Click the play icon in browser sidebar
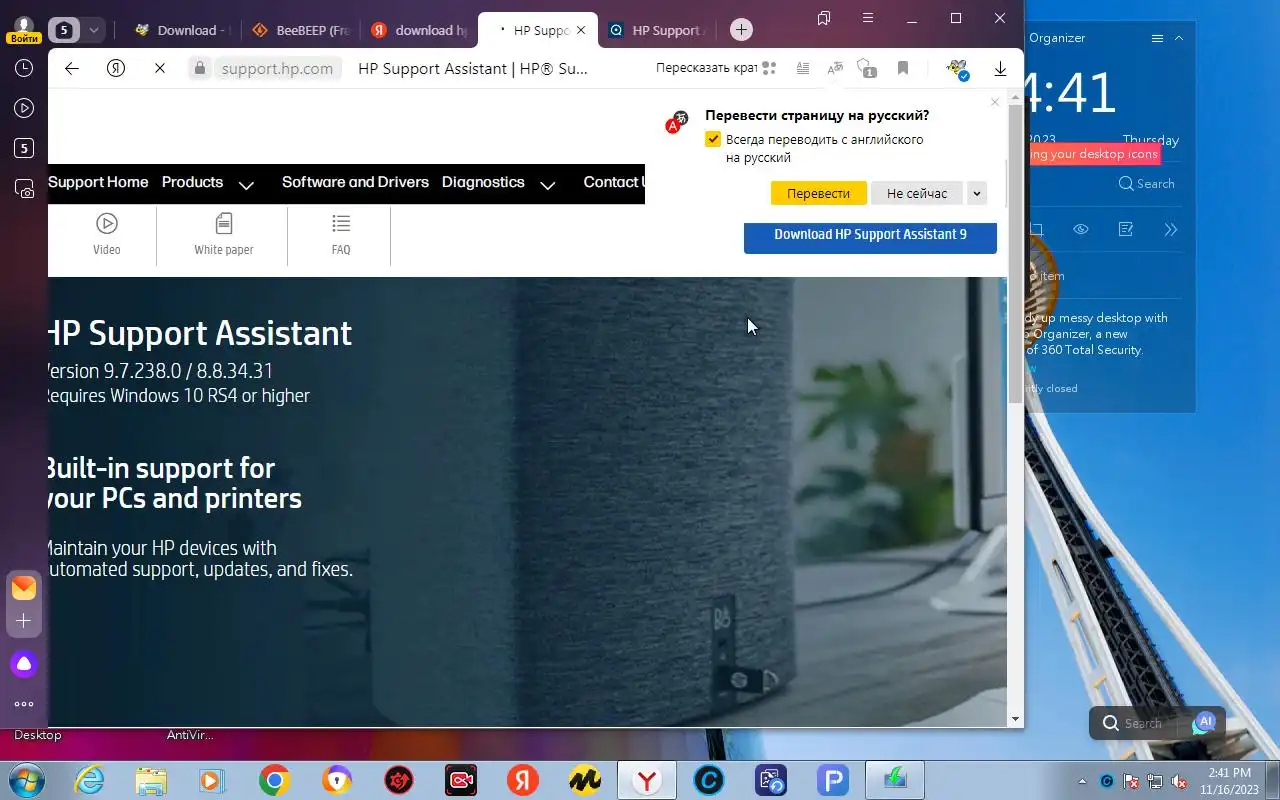The height and width of the screenshot is (800, 1280). tap(24, 108)
